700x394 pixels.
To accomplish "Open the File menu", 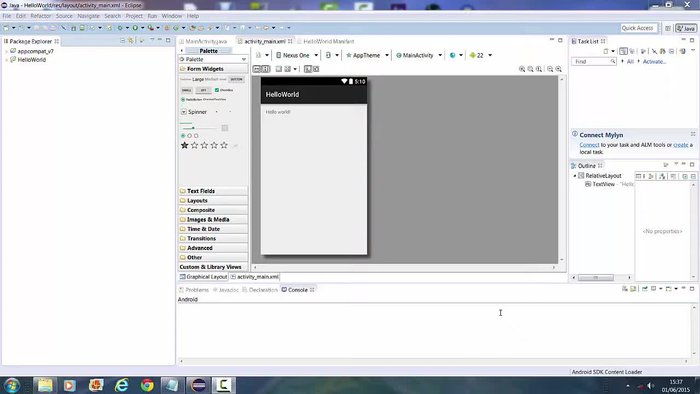I will tap(7, 16).
